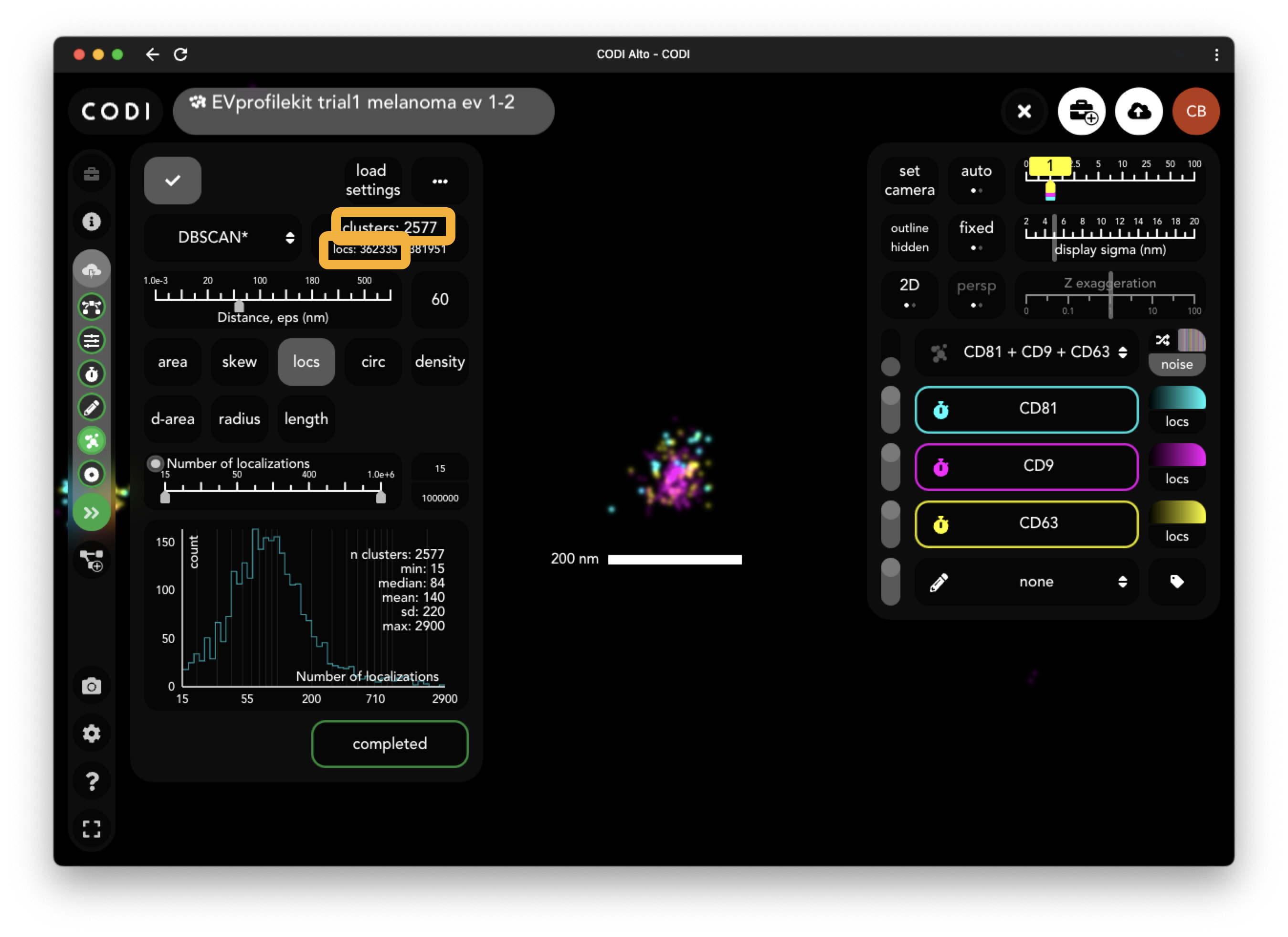Open the info panel icon in sidebar

pyautogui.click(x=92, y=221)
